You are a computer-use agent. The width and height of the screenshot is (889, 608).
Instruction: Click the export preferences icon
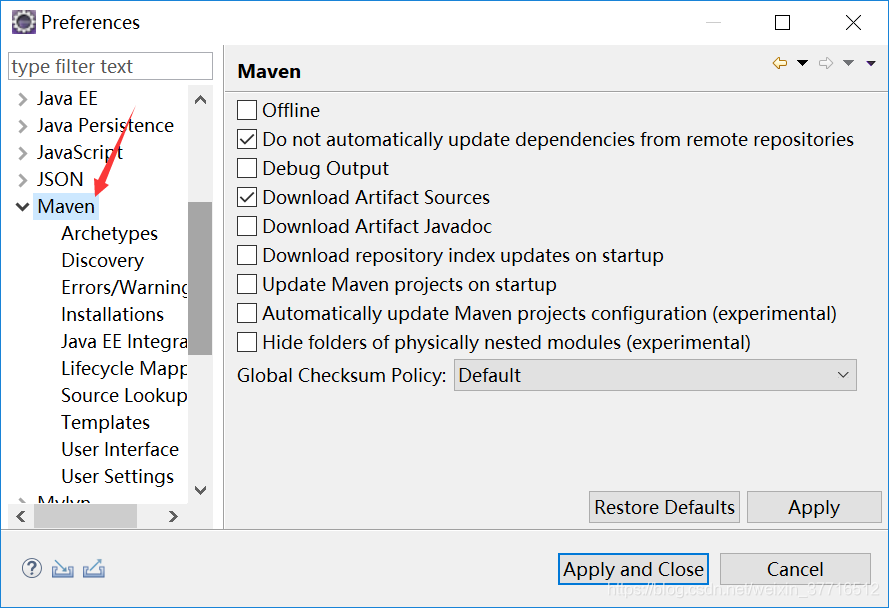pyautogui.click(x=94, y=568)
